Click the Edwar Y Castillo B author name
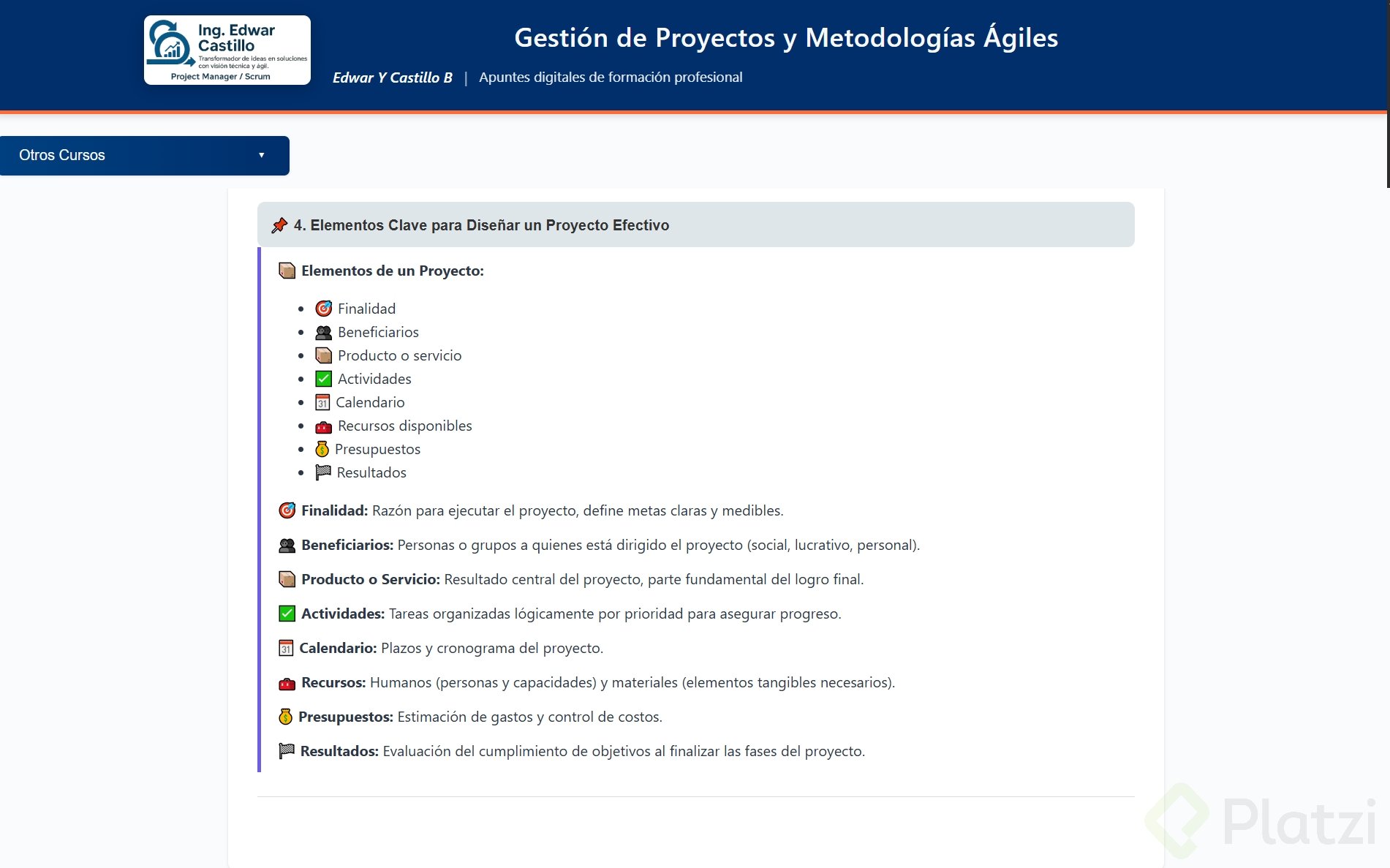The height and width of the screenshot is (868, 1390). point(392,78)
